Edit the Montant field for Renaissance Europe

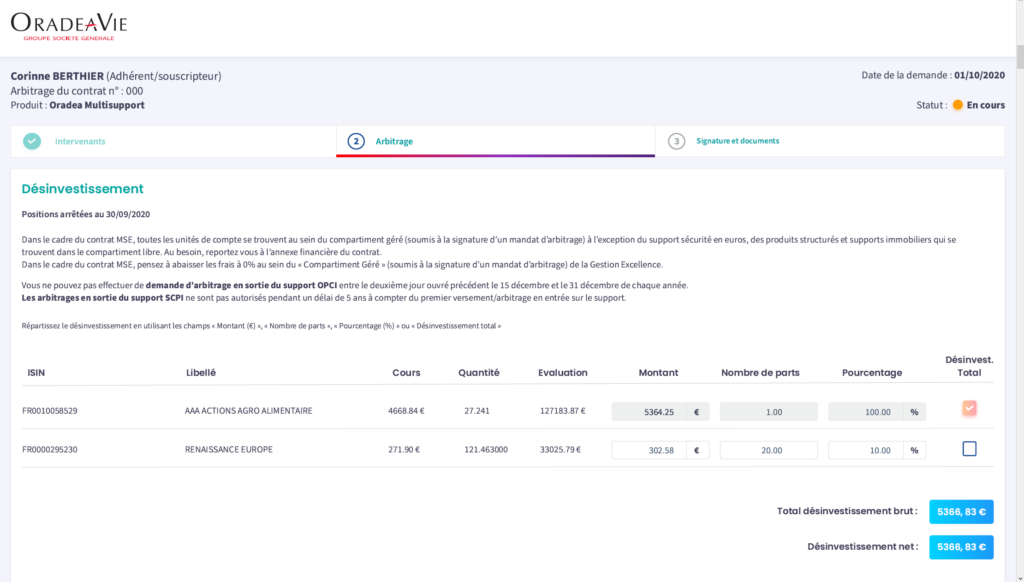pyautogui.click(x=646, y=450)
